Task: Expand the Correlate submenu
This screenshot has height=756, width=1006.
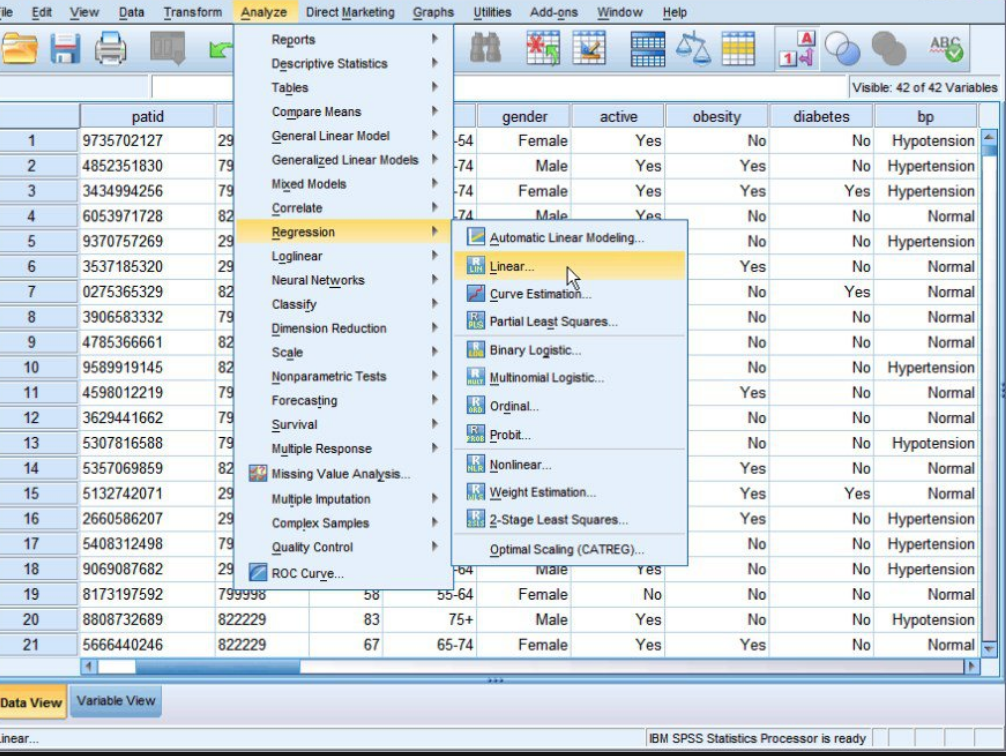Action: click(344, 208)
